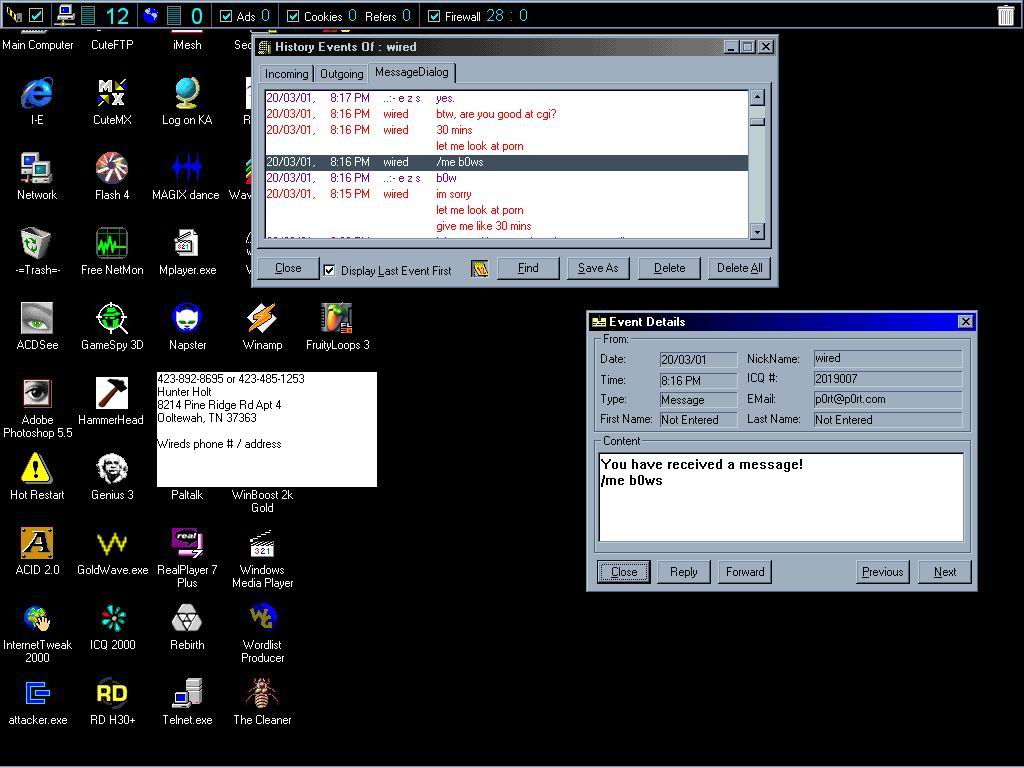
Task: Switch to the Outgoing tab
Action: point(341,74)
